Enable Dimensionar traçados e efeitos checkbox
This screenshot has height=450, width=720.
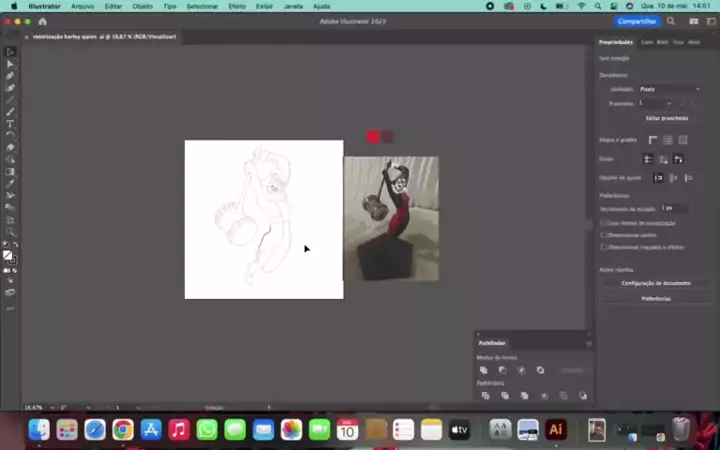coord(604,247)
